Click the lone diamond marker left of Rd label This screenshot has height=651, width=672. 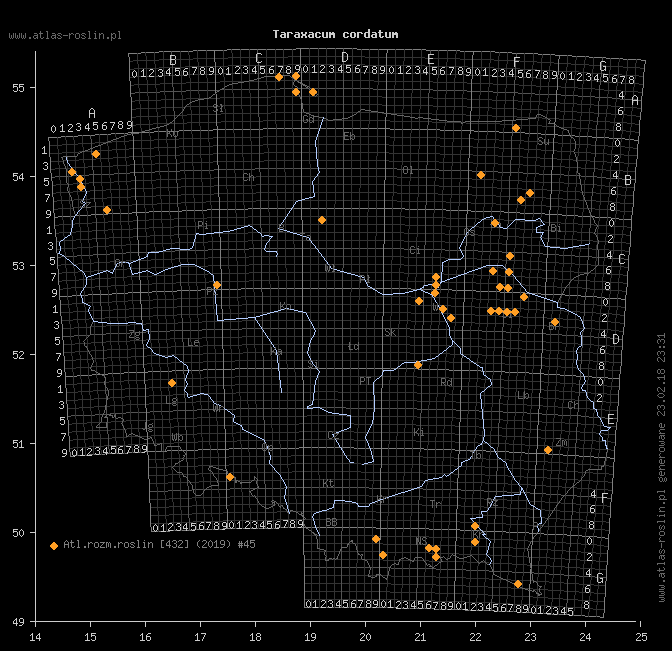(x=418, y=365)
